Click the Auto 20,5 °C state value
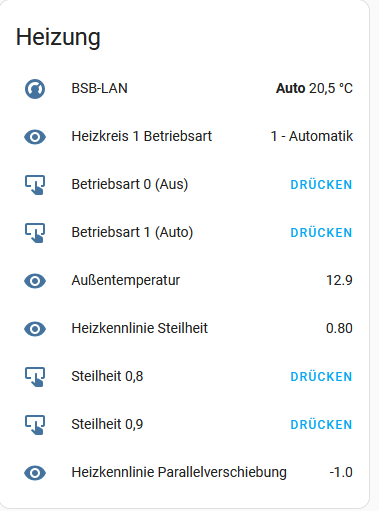Viewport: 379px width, 511px height. pyautogui.click(x=314, y=89)
